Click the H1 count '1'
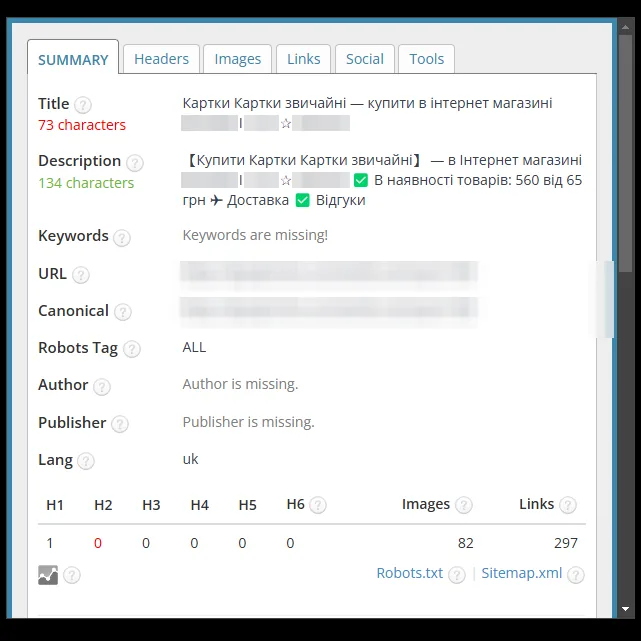This screenshot has height=641, width=641. pos(49,543)
